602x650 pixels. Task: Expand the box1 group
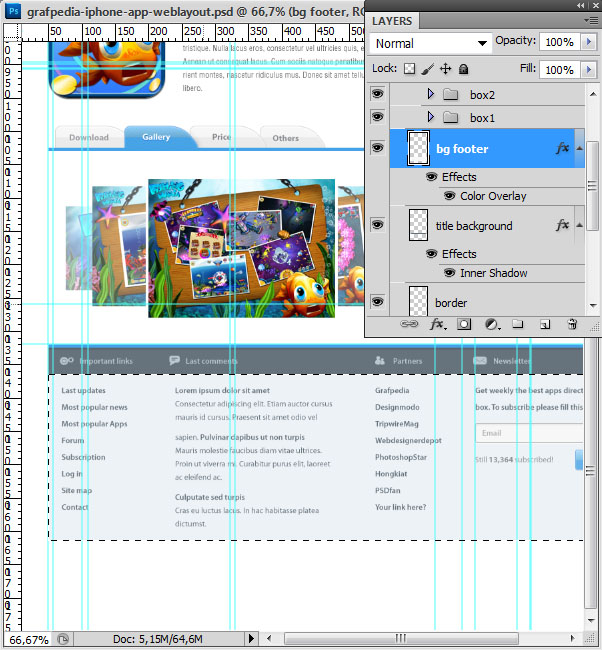pos(430,117)
